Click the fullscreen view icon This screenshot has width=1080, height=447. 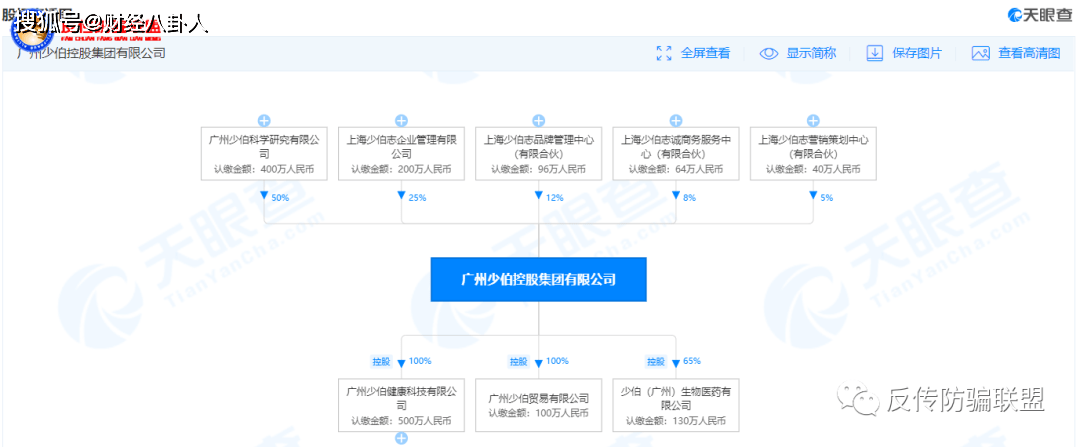click(664, 53)
